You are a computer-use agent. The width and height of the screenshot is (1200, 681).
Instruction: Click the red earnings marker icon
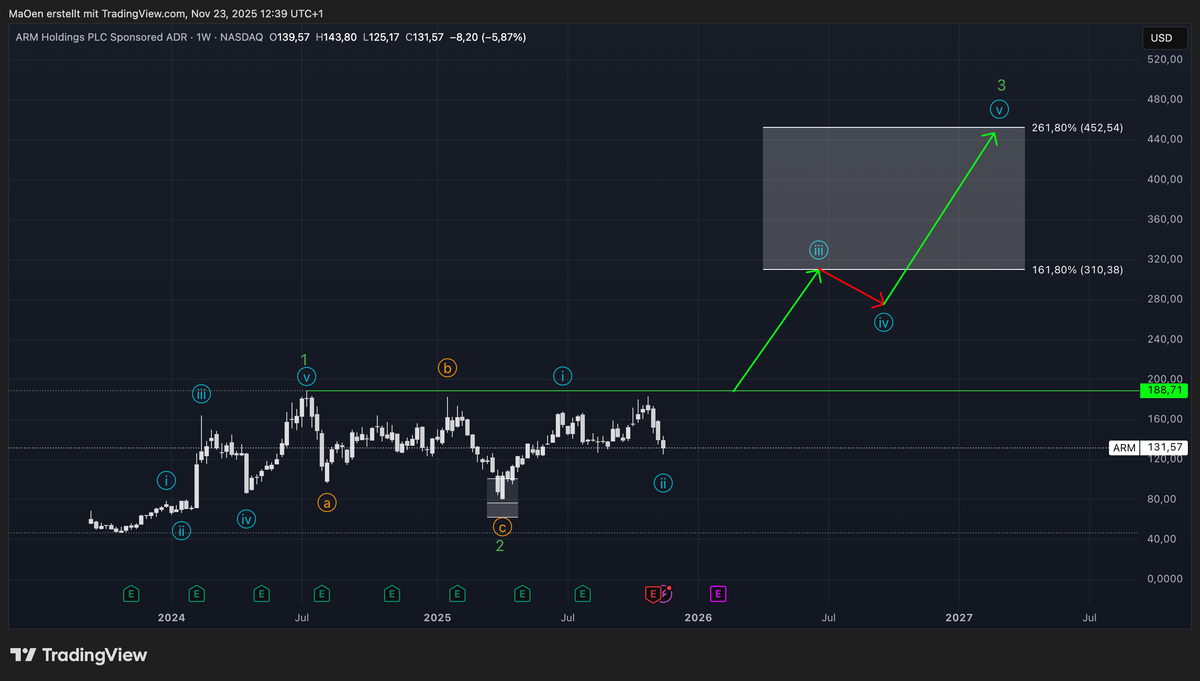[x=652, y=594]
